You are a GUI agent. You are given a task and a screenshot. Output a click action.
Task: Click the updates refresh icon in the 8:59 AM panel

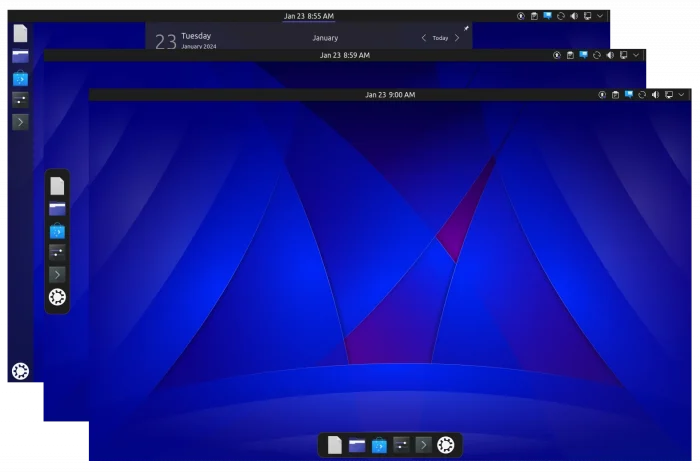pyautogui.click(x=597, y=55)
